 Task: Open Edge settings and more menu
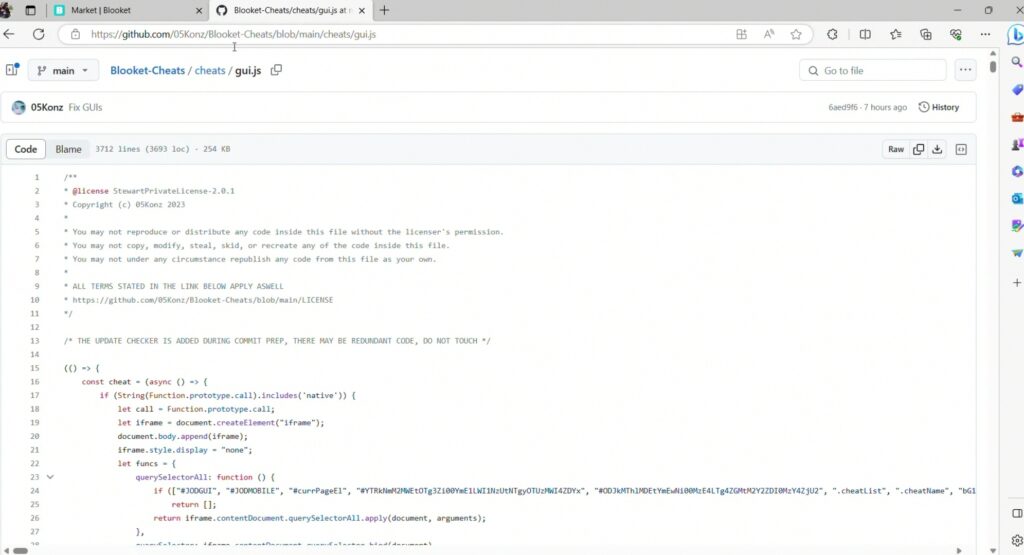click(985, 34)
